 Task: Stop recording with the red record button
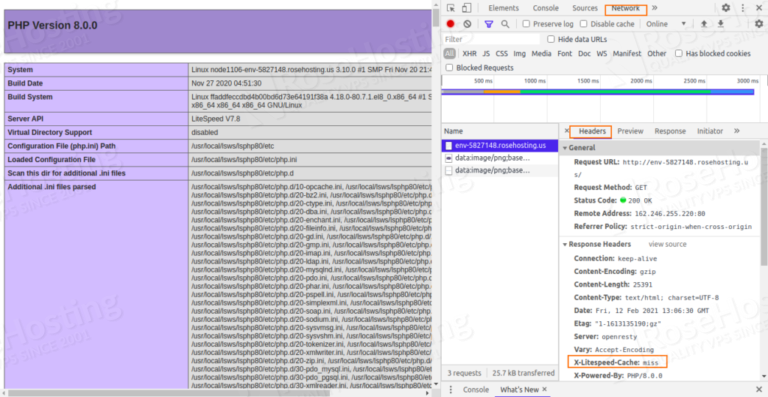click(x=451, y=24)
